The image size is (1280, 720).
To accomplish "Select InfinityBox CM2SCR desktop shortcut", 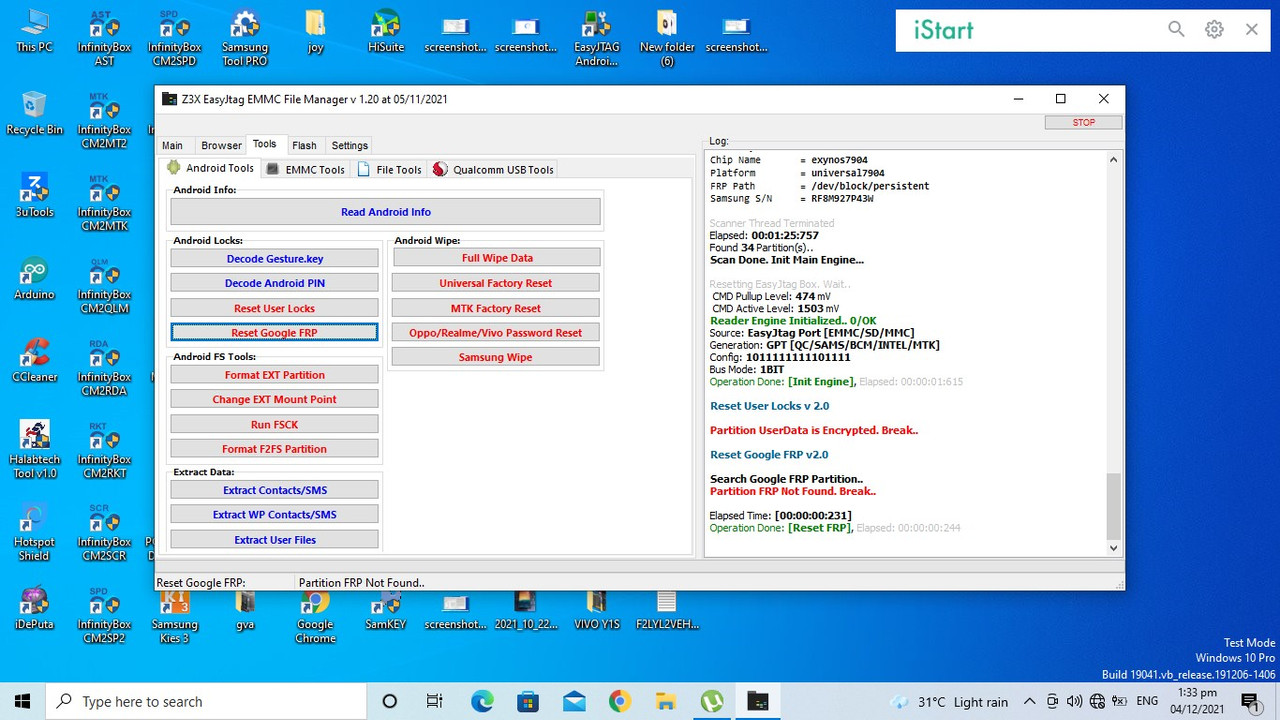I will coord(104,532).
